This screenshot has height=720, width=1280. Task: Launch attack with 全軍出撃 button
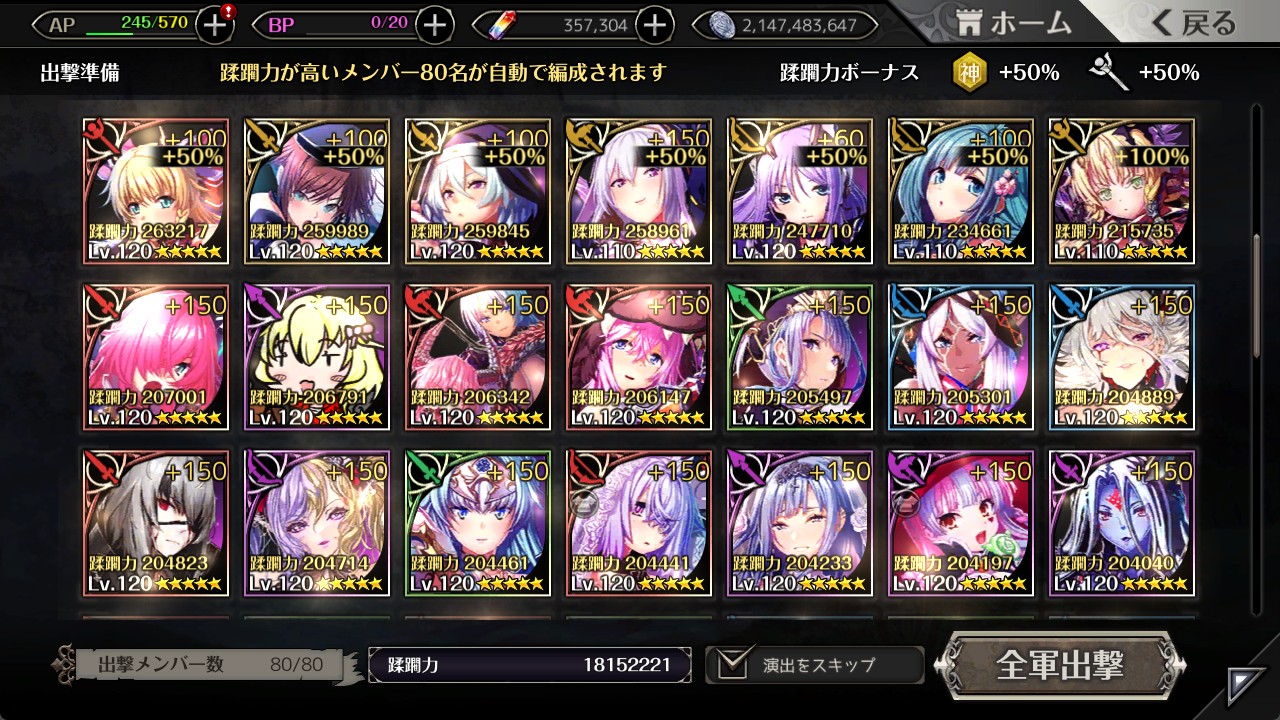(1060, 665)
